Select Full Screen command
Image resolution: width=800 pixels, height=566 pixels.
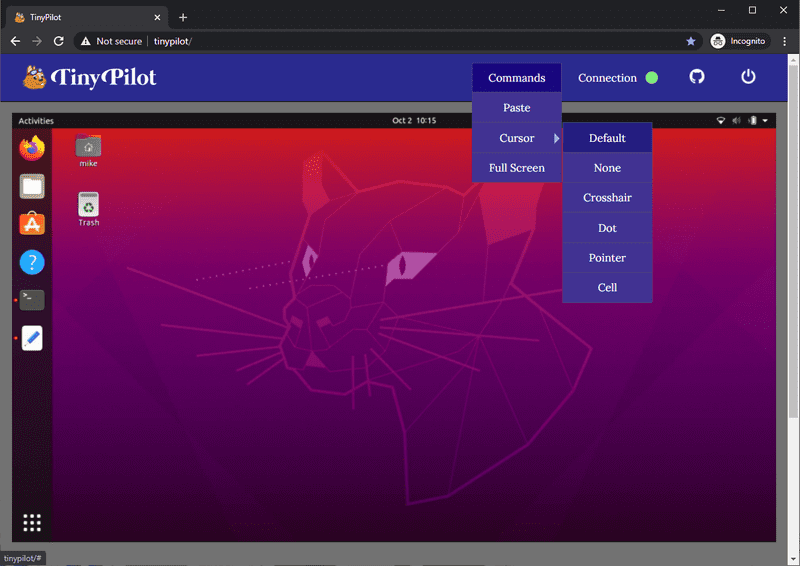(517, 168)
